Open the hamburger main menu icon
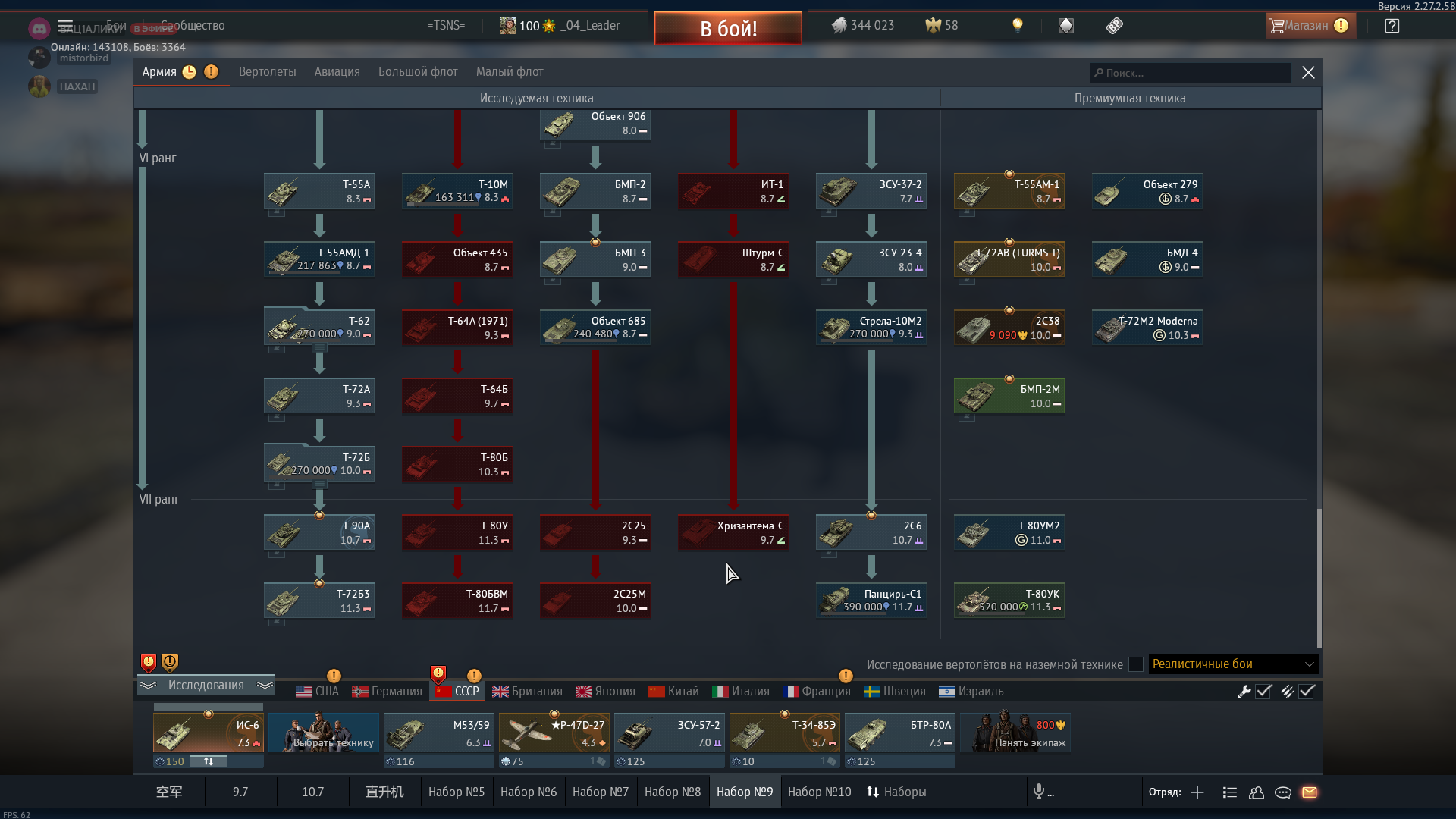The width and height of the screenshot is (1456, 819). coord(65,26)
